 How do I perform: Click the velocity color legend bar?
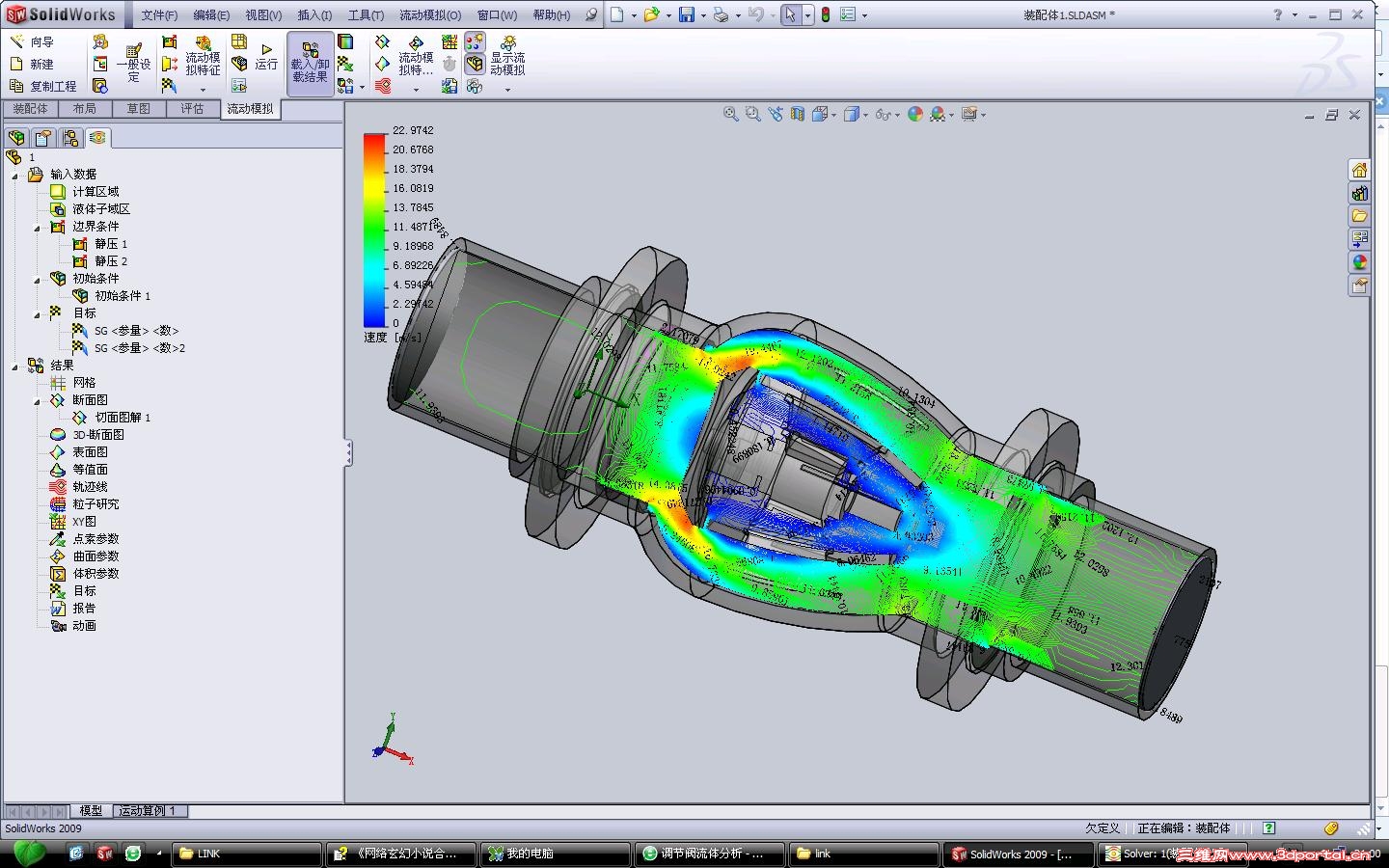[x=374, y=230]
